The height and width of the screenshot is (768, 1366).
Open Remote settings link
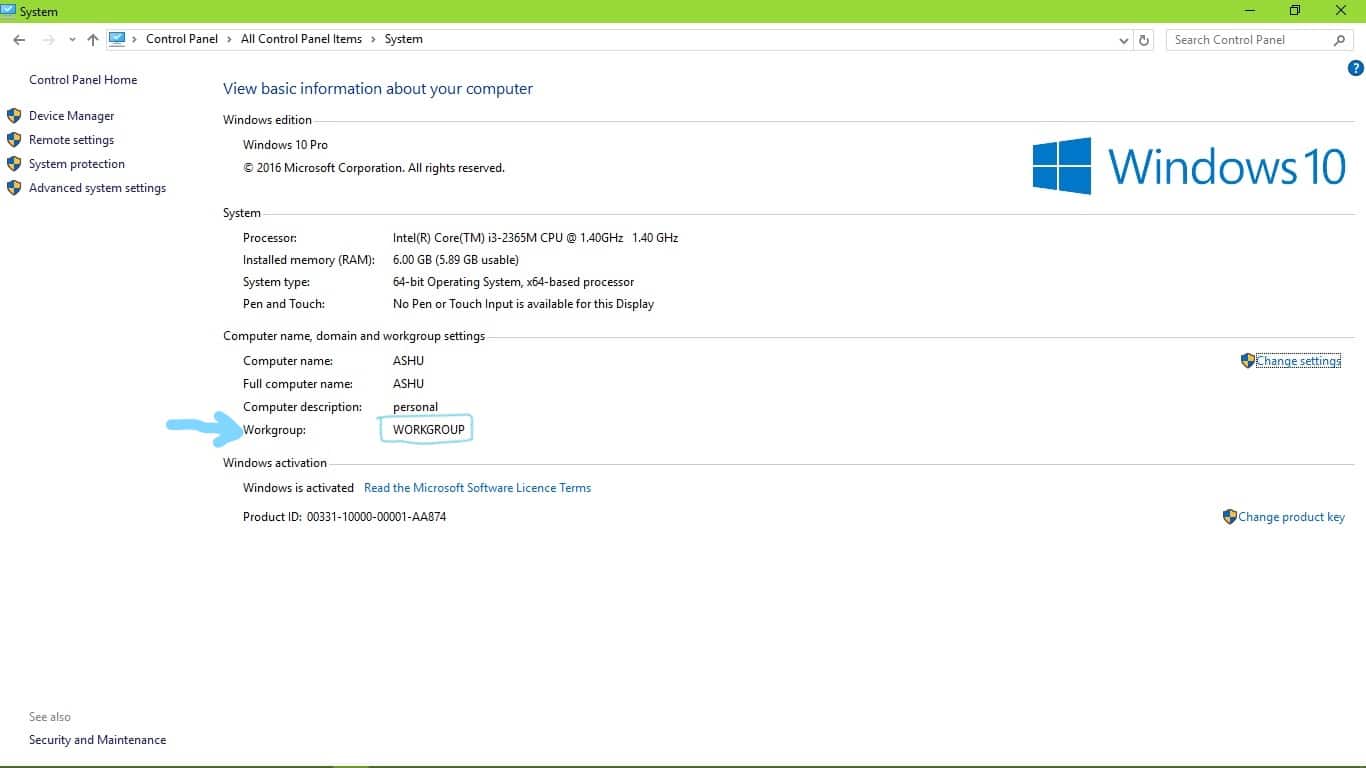72,140
